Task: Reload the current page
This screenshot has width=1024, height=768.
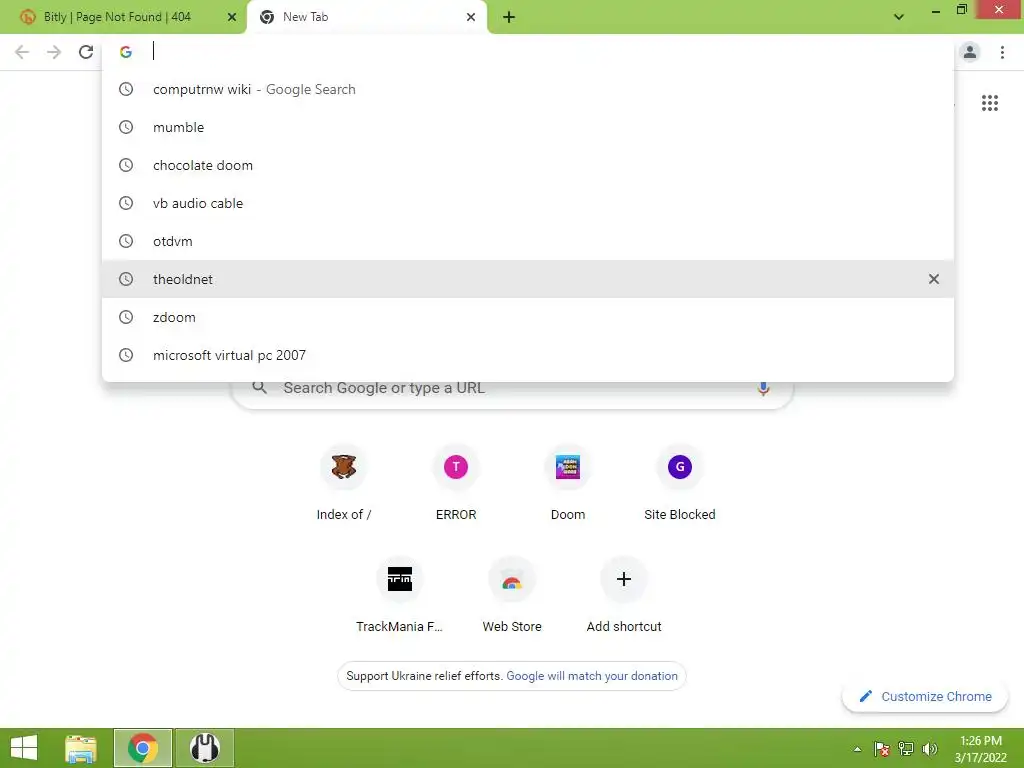Action: (x=86, y=52)
